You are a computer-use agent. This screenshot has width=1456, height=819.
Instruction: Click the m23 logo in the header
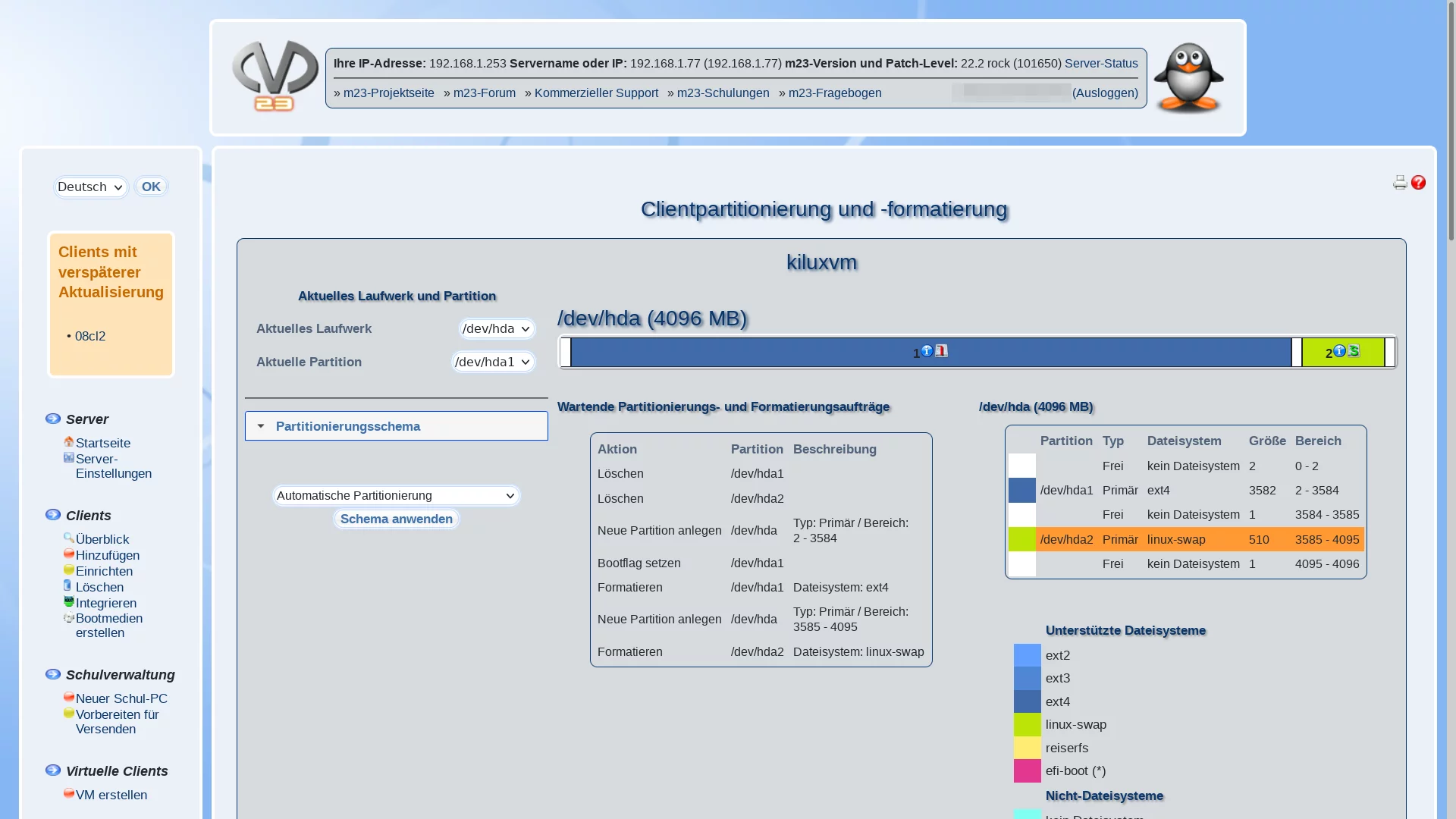coord(275,76)
